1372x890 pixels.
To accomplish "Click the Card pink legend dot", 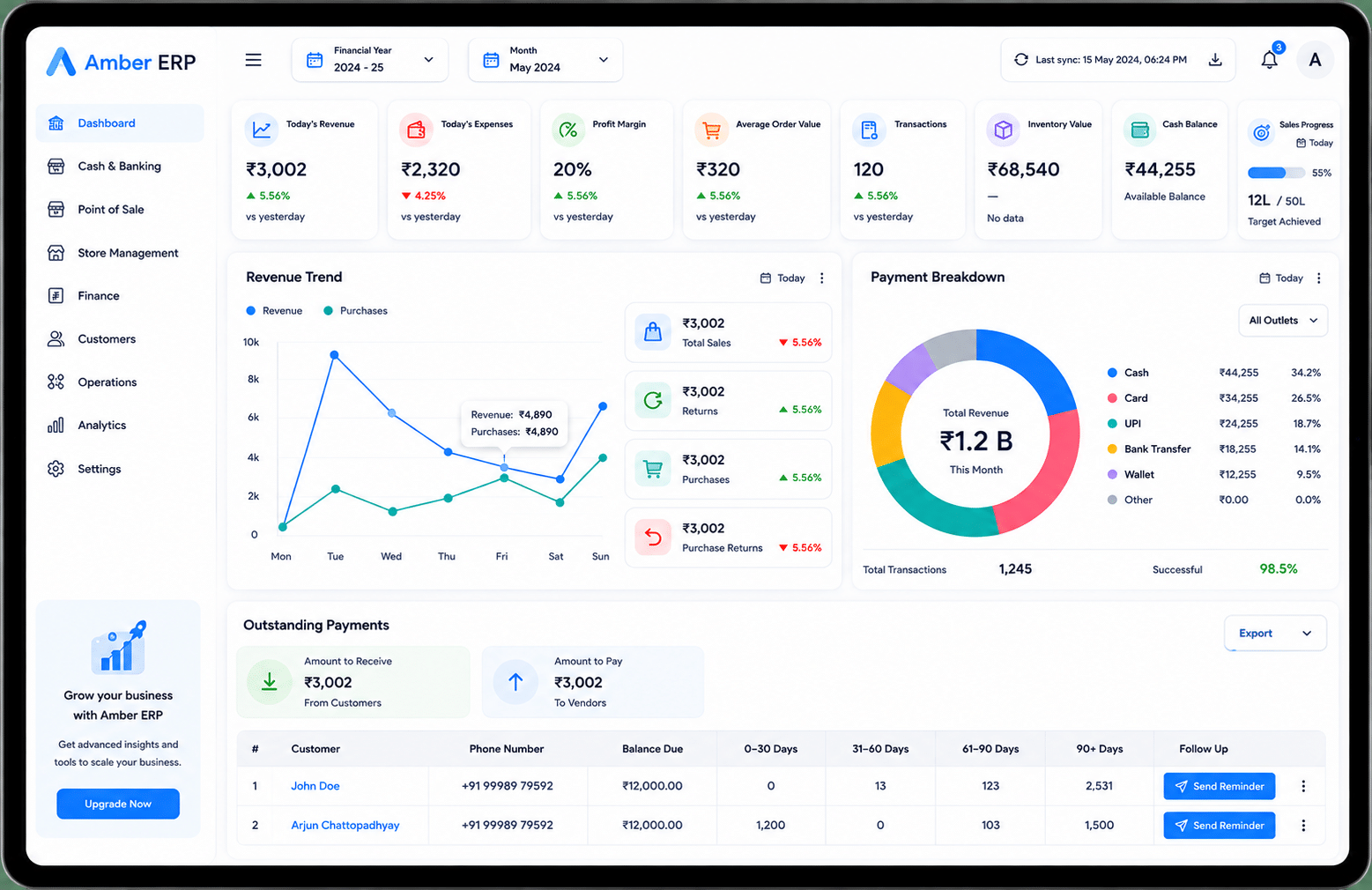I will pos(1112,398).
